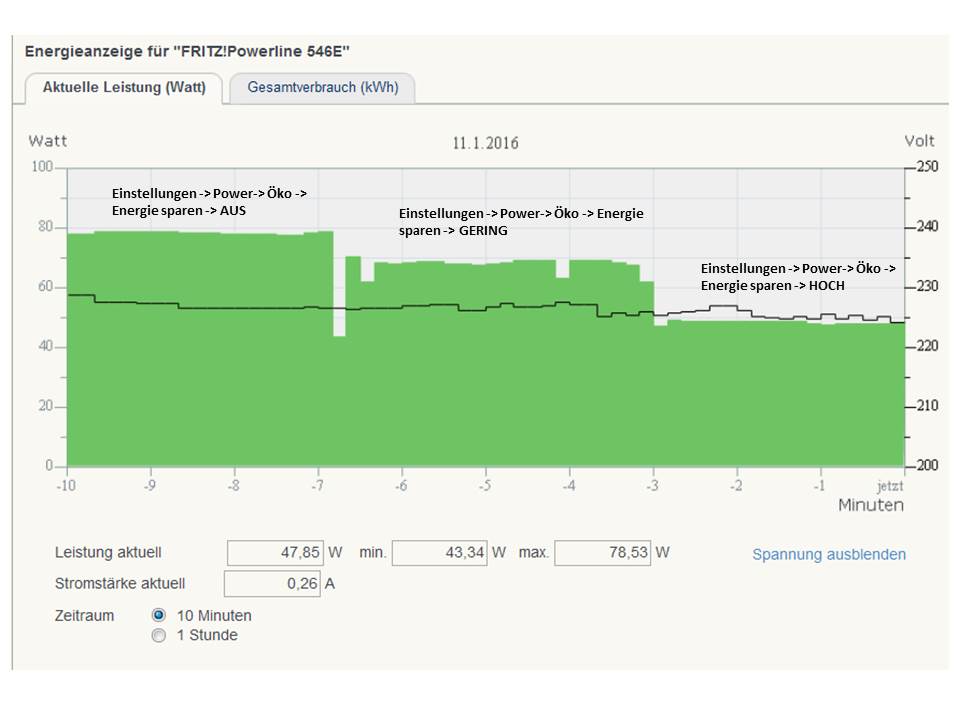Screen dimensions: 960x720
Task: Select the Aktuelle Leistung (Watt) tab
Action: click(x=124, y=87)
